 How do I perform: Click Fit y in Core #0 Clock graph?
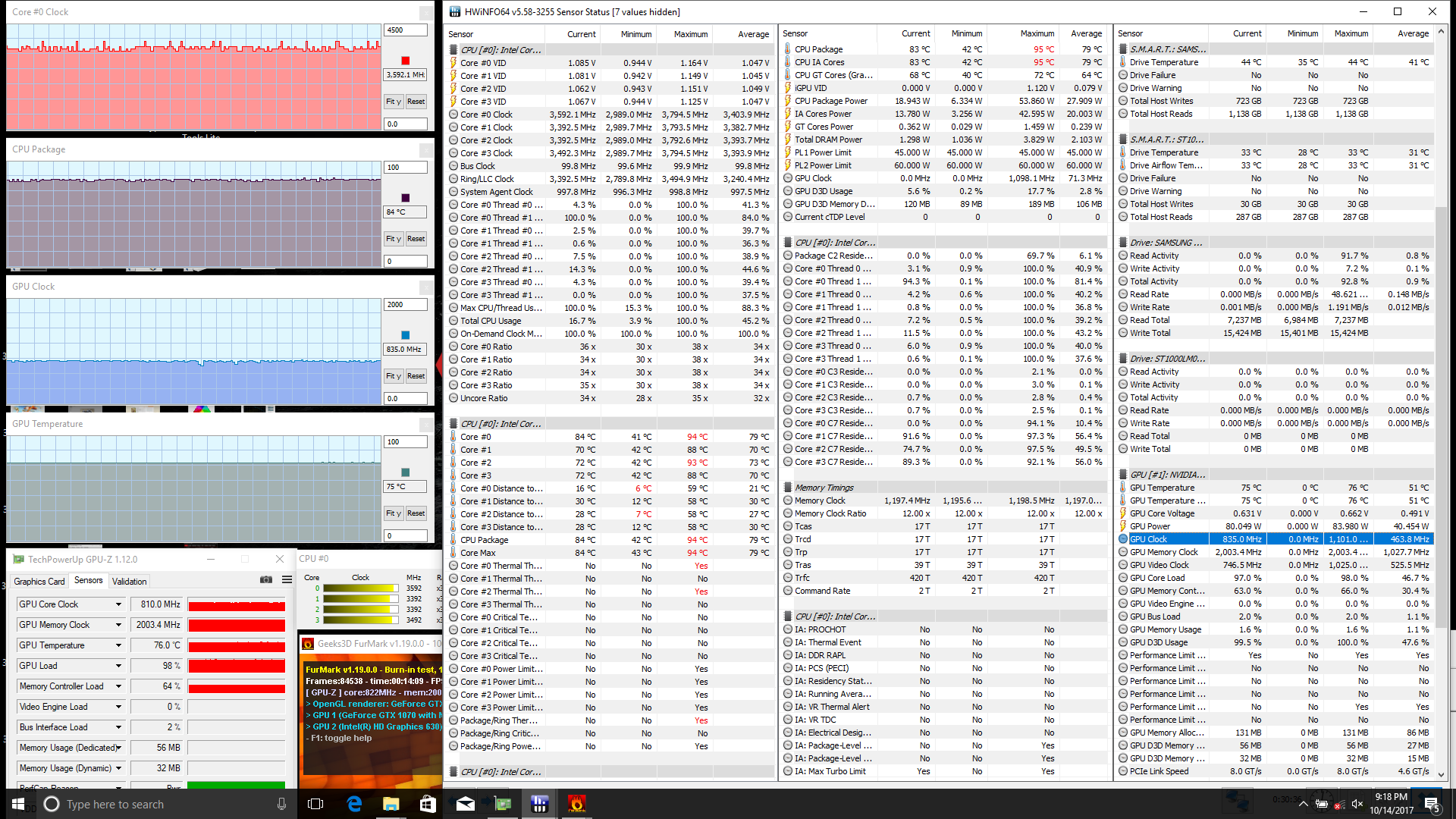pos(393,102)
